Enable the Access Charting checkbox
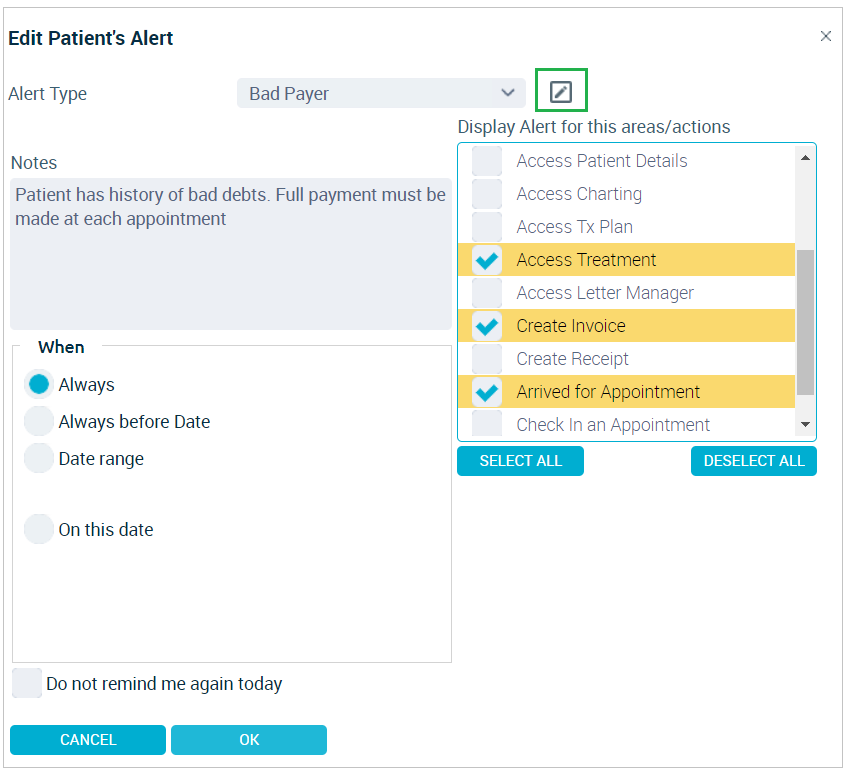849x778 pixels. point(487,194)
